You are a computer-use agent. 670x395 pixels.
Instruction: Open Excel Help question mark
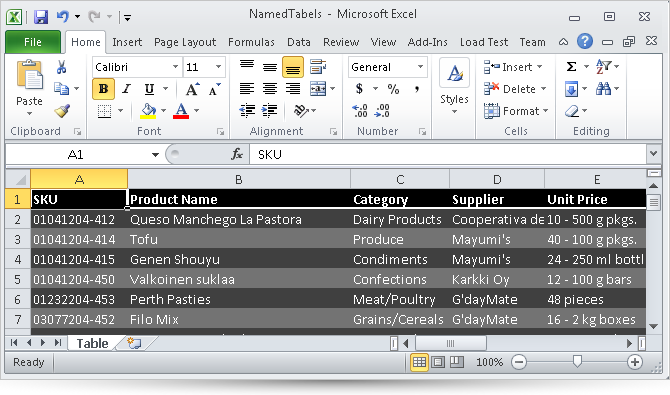(585, 41)
